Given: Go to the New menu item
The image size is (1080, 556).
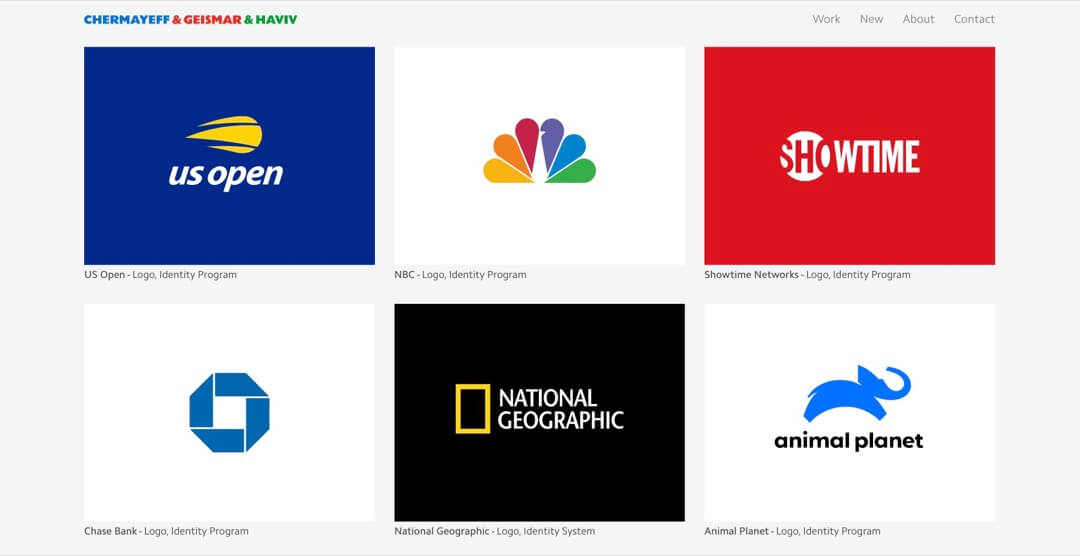Looking at the screenshot, I should [871, 19].
